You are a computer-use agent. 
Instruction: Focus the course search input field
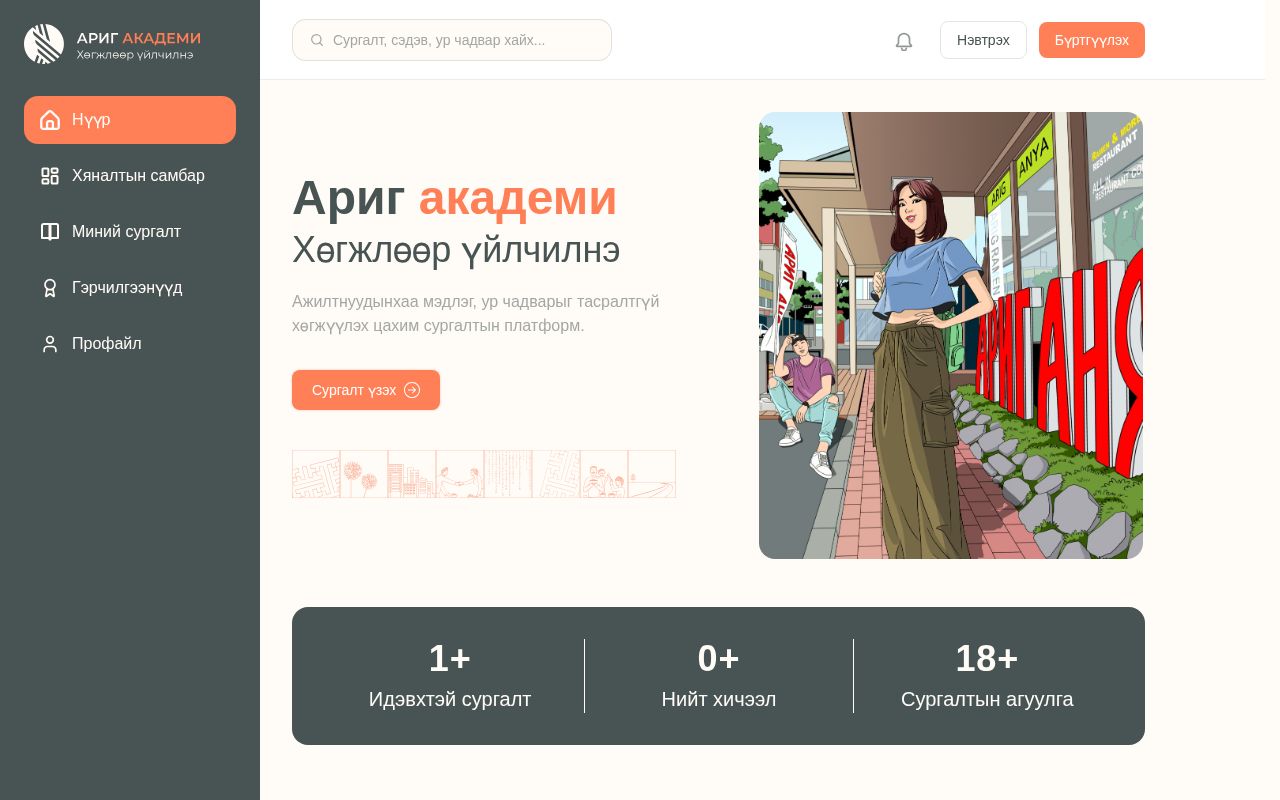click(x=452, y=40)
